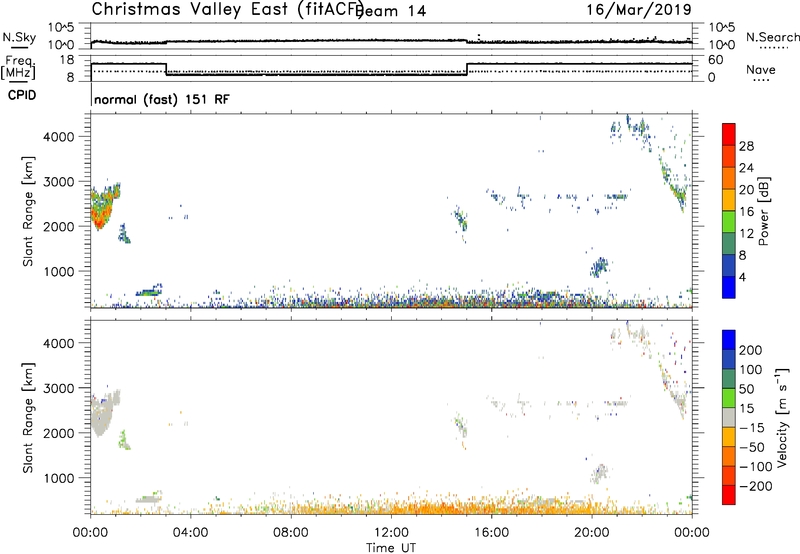Click the 'N.Search' legend label
The height and width of the screenshot is (554, 800).
[x=772, y=37]
